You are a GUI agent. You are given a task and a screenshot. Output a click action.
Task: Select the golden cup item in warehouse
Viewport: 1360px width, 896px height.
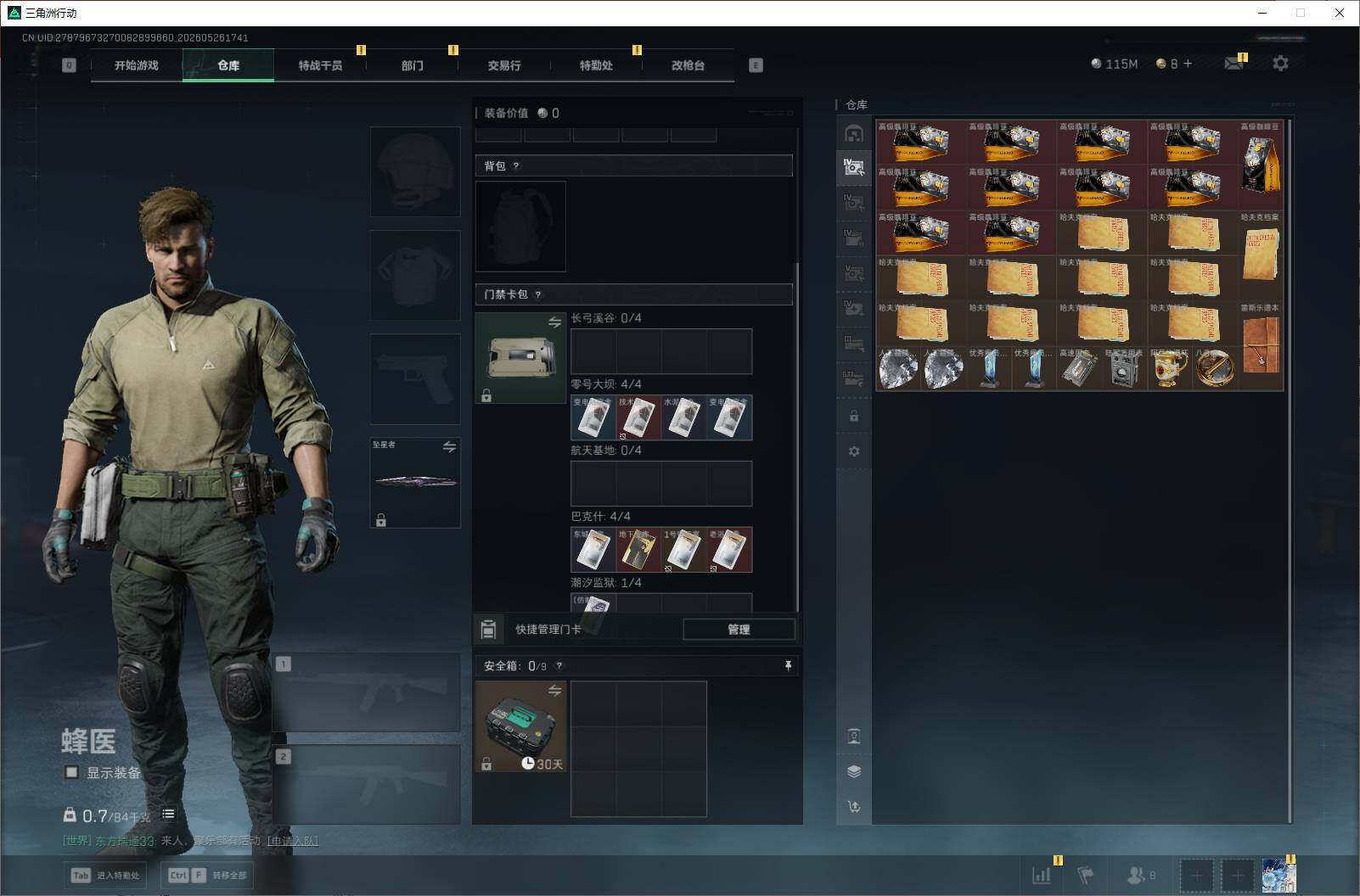pos(1170,369)
